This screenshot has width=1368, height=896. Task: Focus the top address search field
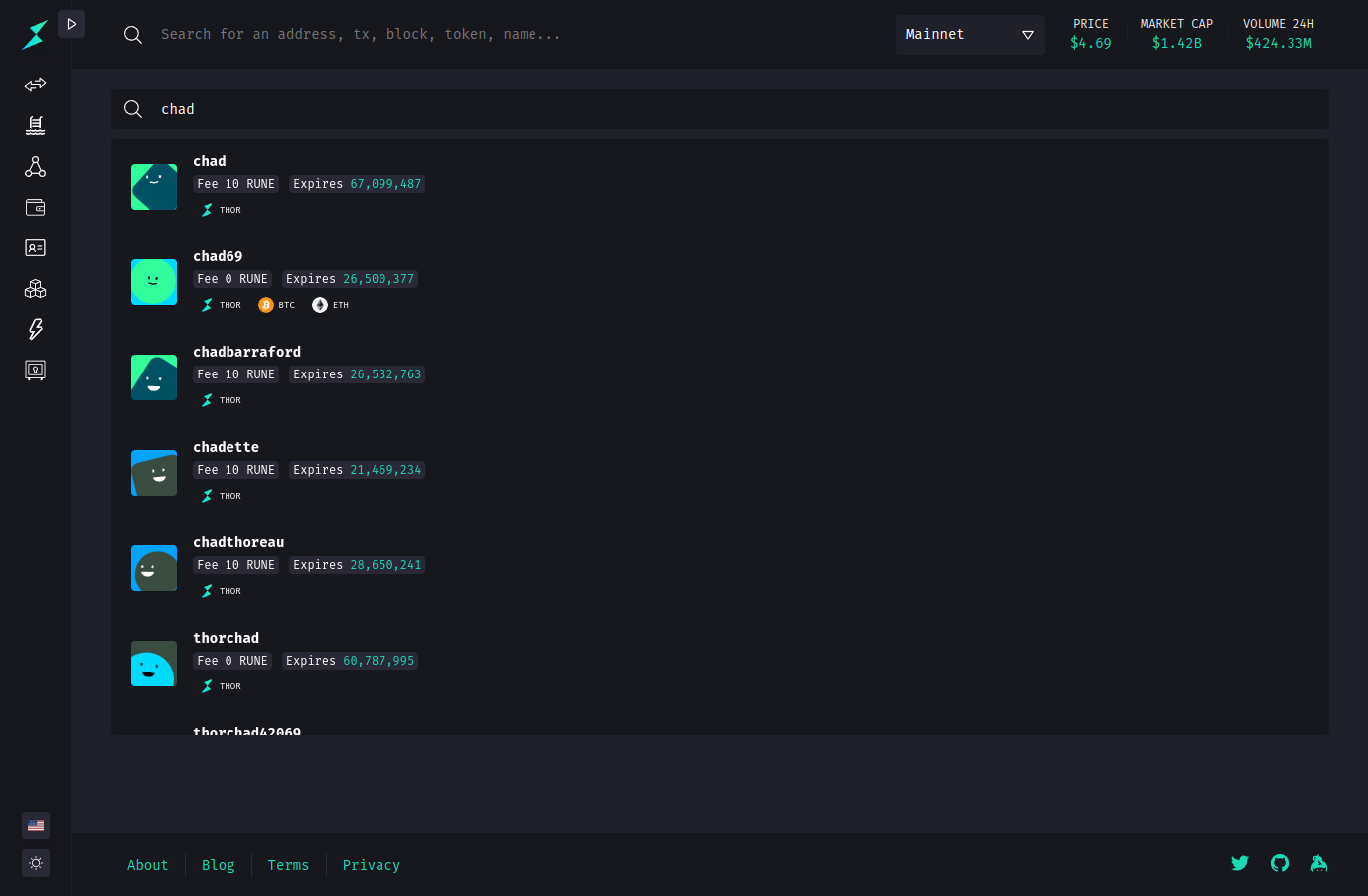coord(517,34)
